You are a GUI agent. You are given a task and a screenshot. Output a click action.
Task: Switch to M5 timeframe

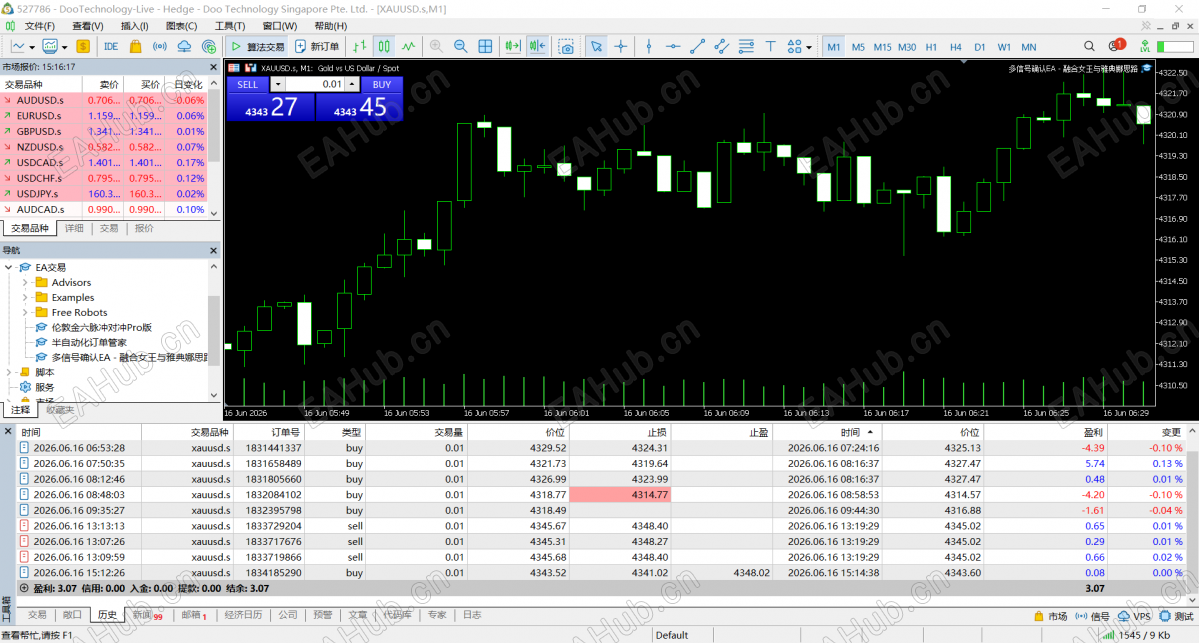[x=858, y=47]
